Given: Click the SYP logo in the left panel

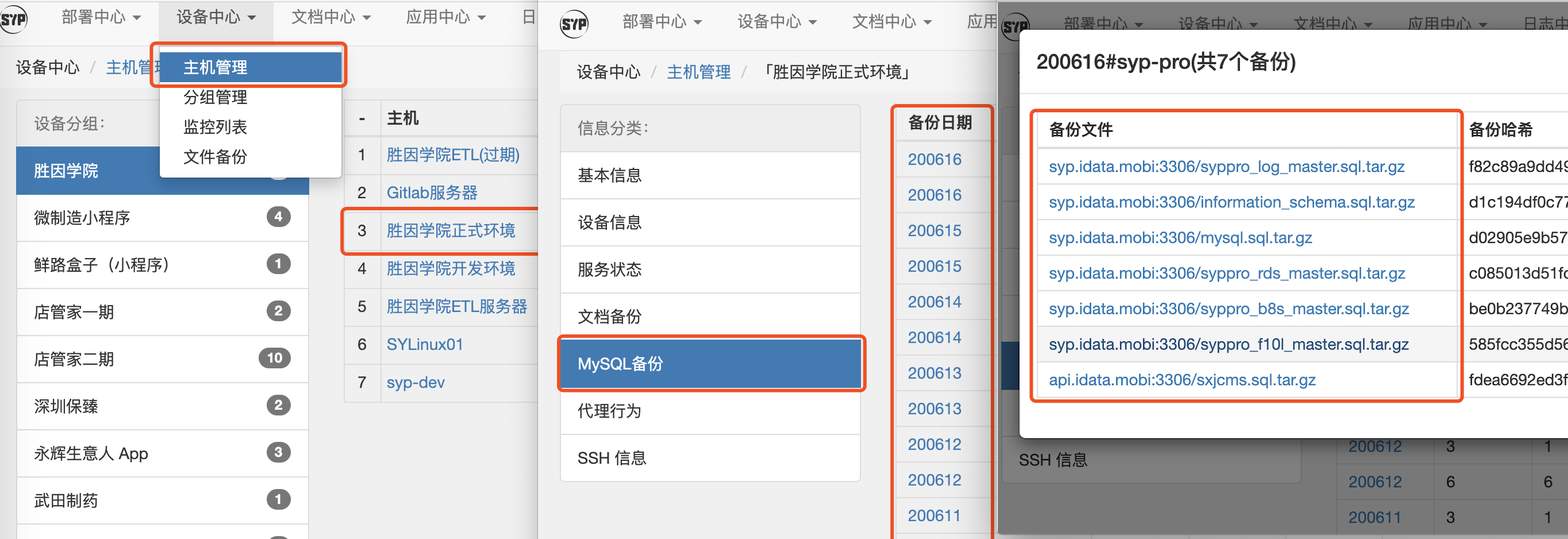Looking at the screenshot, I should [x=13, y=20].
